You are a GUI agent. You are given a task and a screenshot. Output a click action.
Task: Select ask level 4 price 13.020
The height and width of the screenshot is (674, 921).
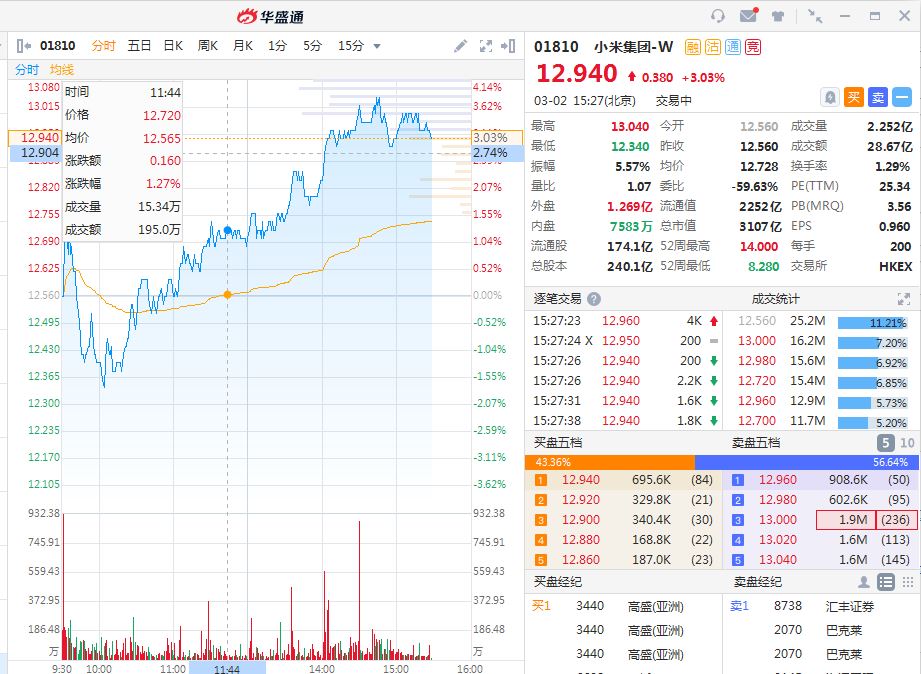(x=778, y=539)
